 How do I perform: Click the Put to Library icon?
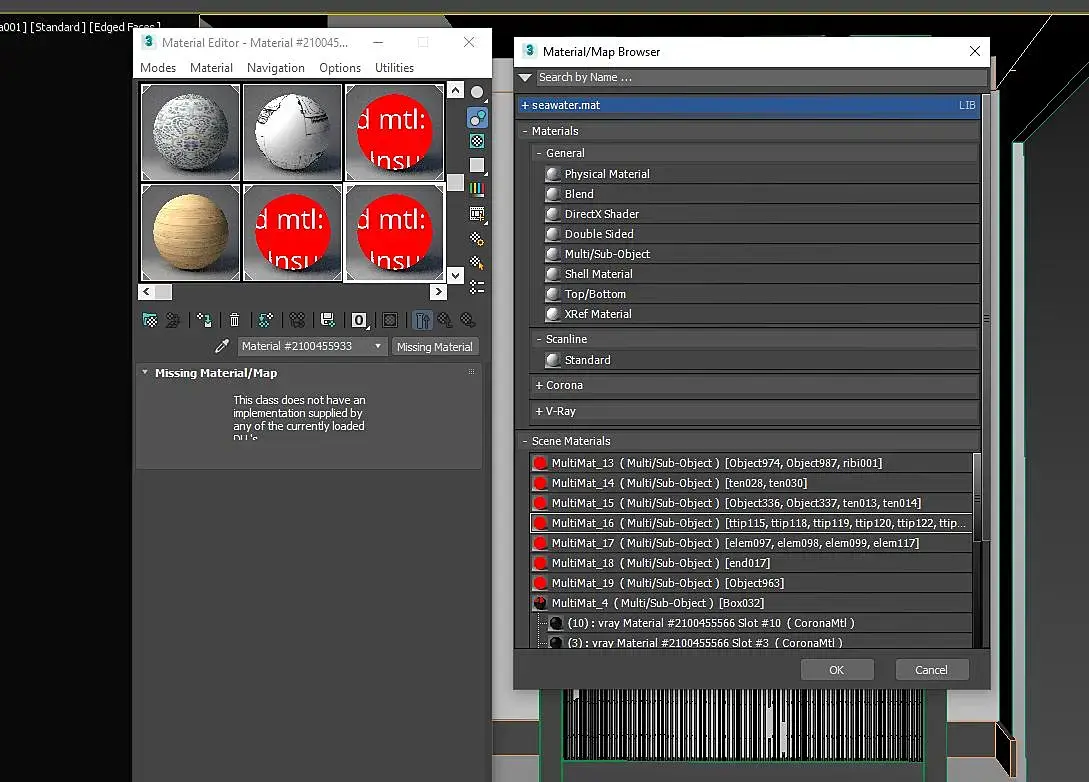pyautogui.click(x=326, y=320)
